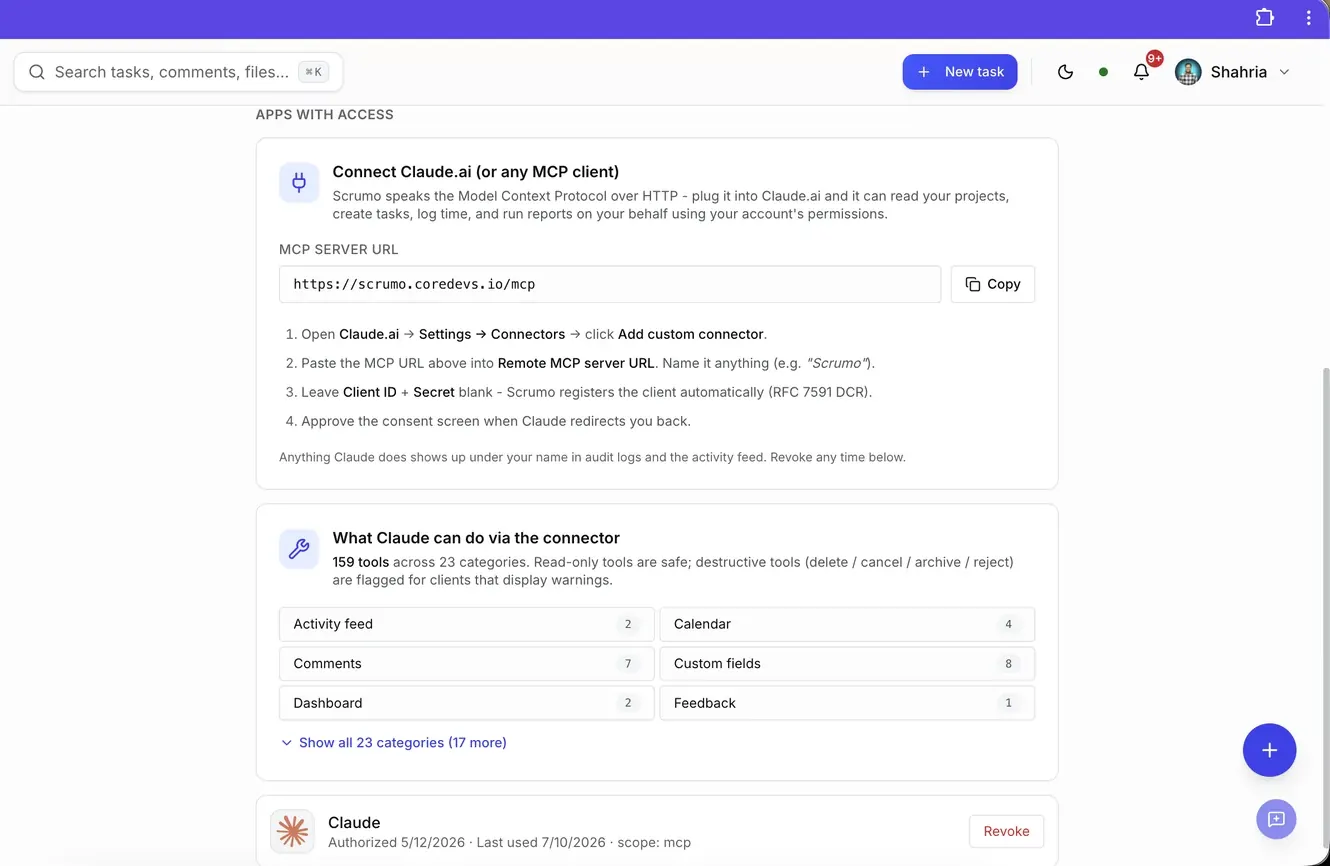1330x866 pixels.
Task: Click the New task button
Action: pyautogui.click(x=960, y=72)
